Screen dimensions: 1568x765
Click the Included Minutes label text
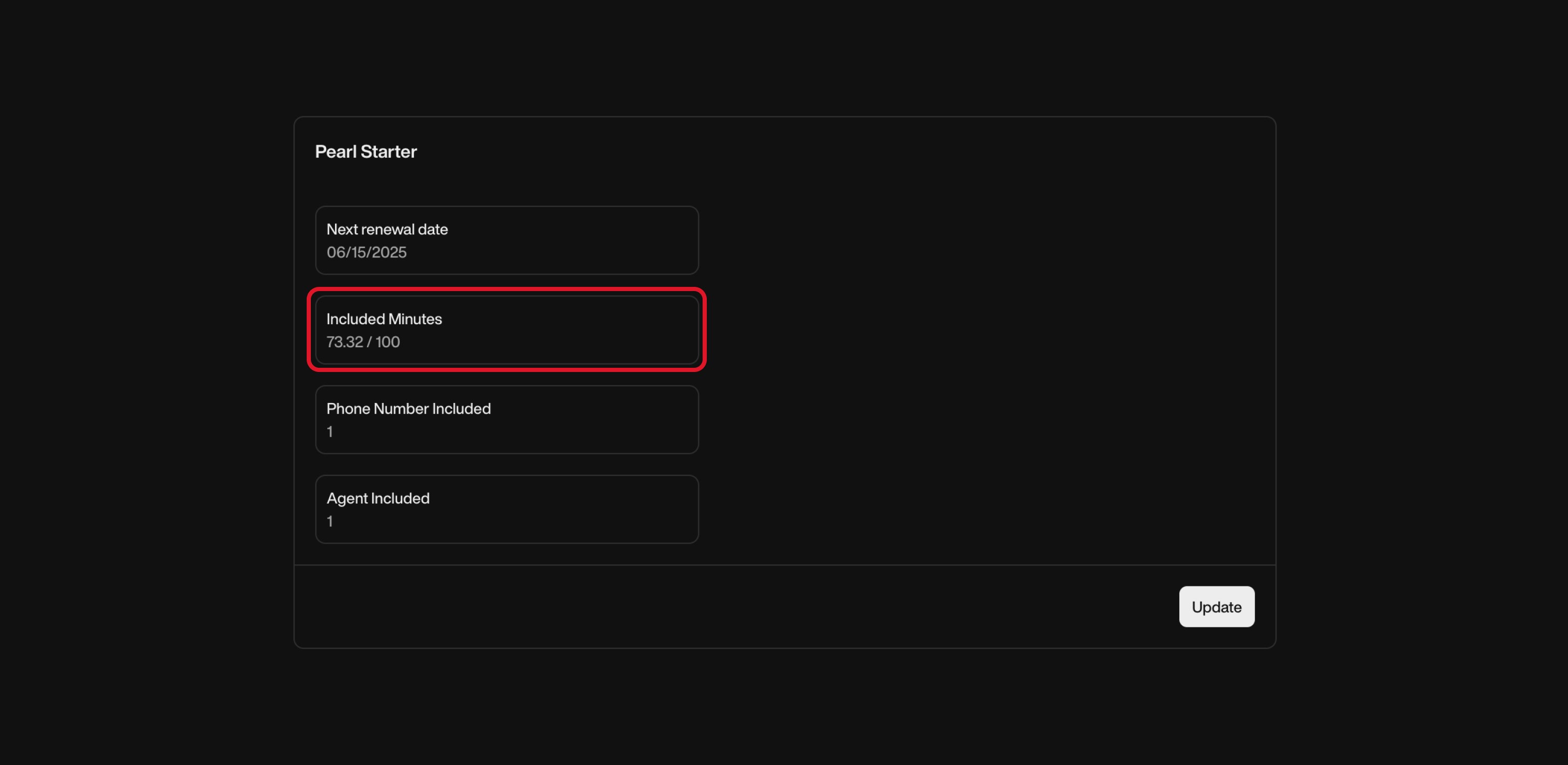384,318
